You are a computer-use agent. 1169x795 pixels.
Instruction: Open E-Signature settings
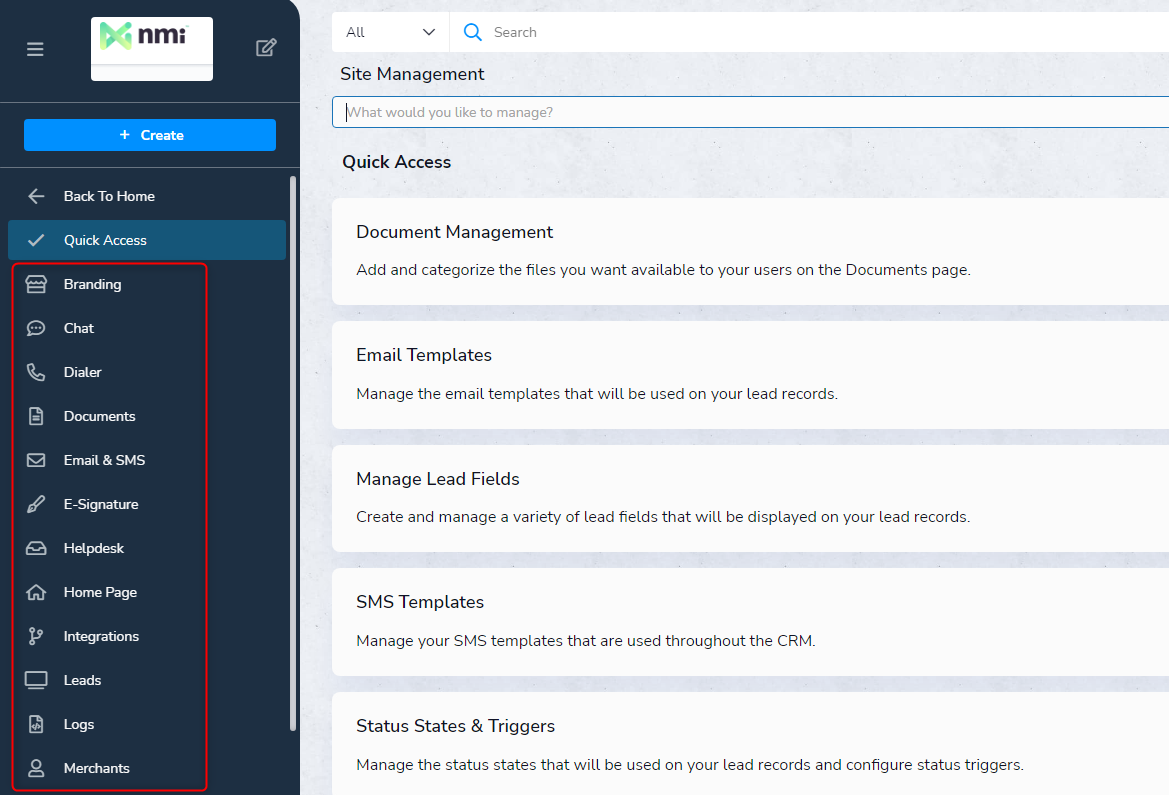[x=101, y=504]
